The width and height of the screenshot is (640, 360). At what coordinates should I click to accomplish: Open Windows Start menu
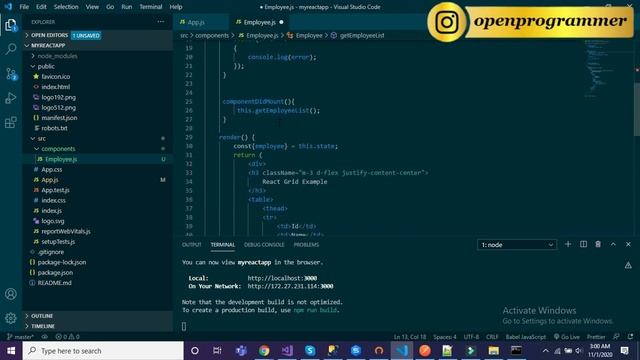pos(11,351)
